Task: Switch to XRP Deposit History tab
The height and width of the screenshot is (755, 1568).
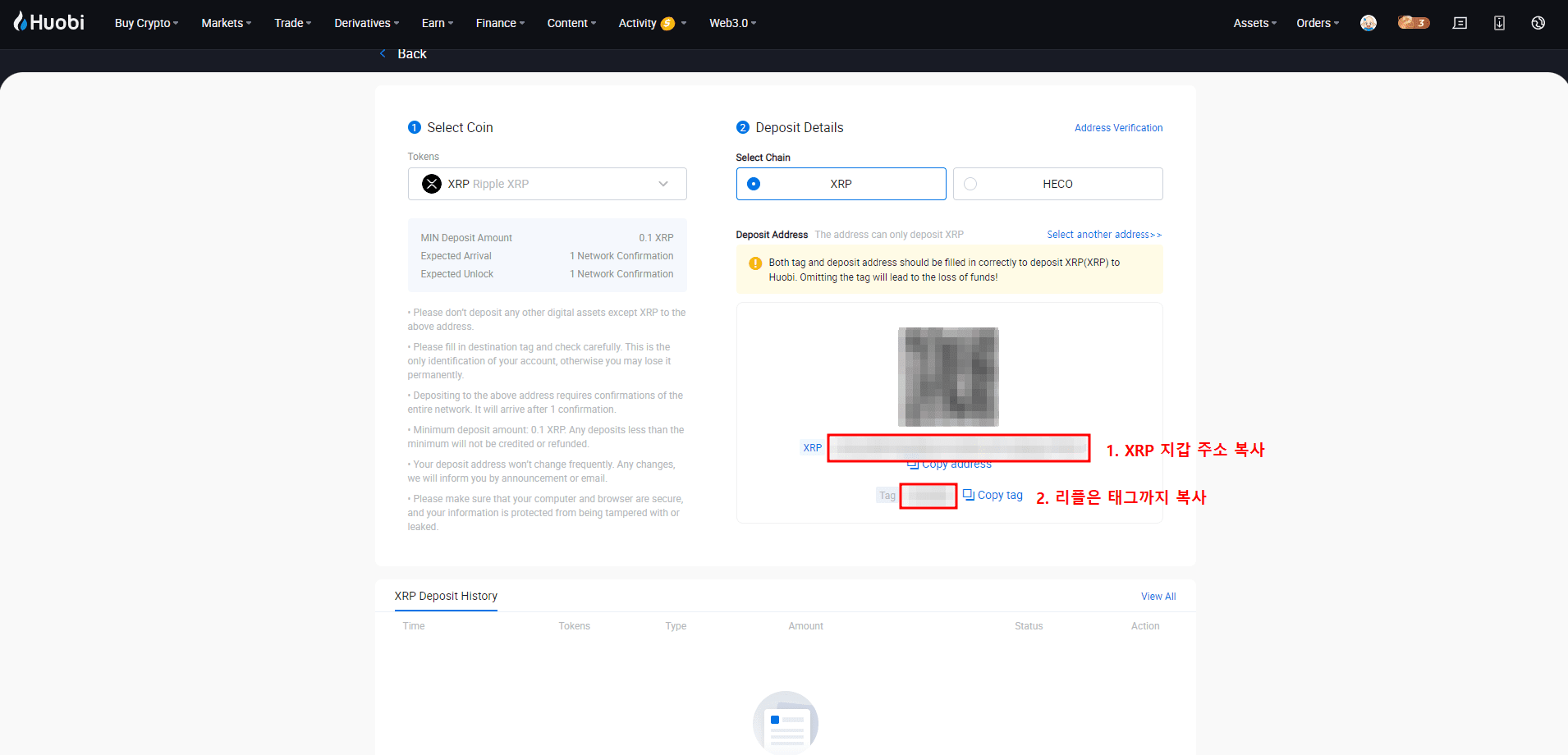Action: [446, 596]
